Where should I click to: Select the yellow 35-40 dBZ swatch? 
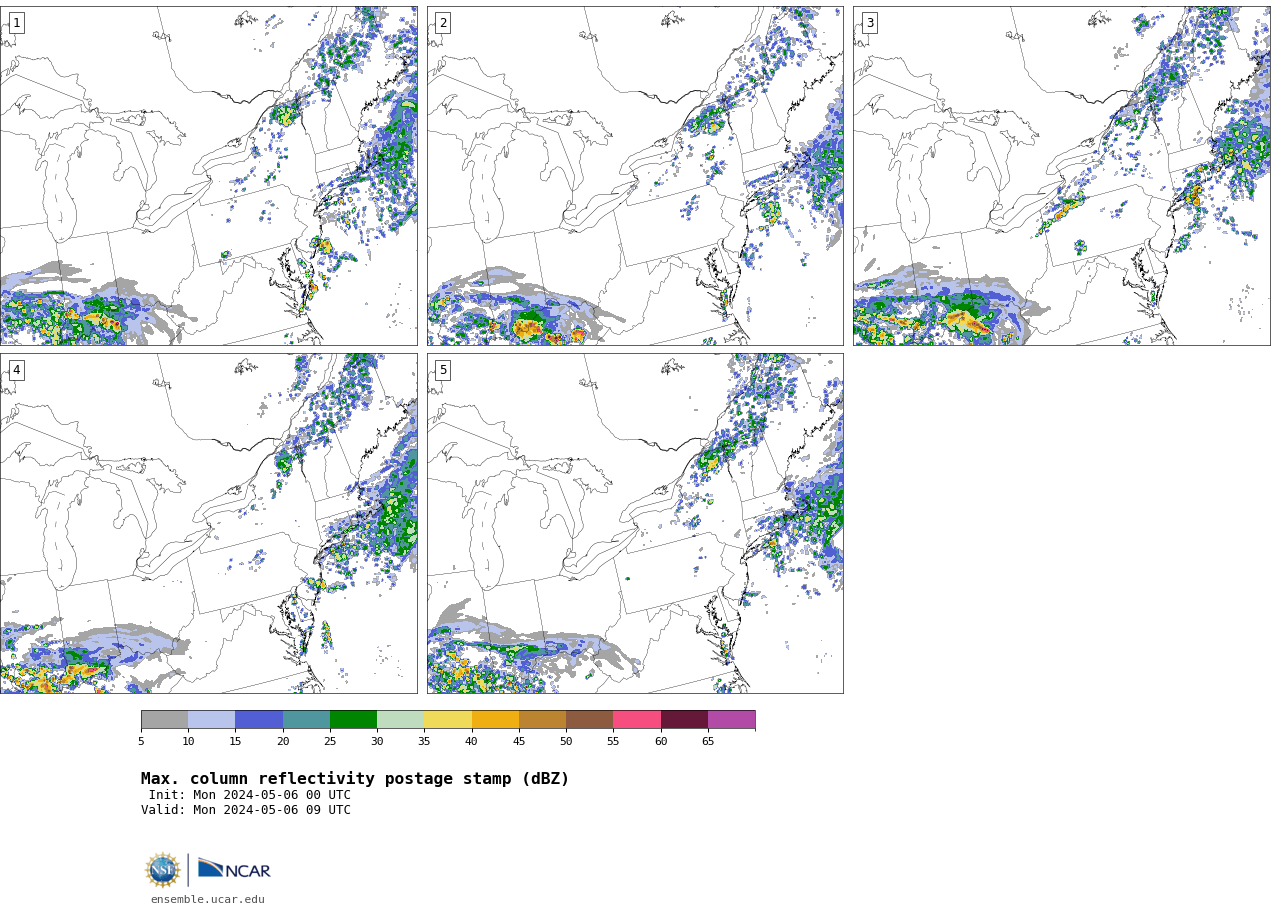[448, 720]
